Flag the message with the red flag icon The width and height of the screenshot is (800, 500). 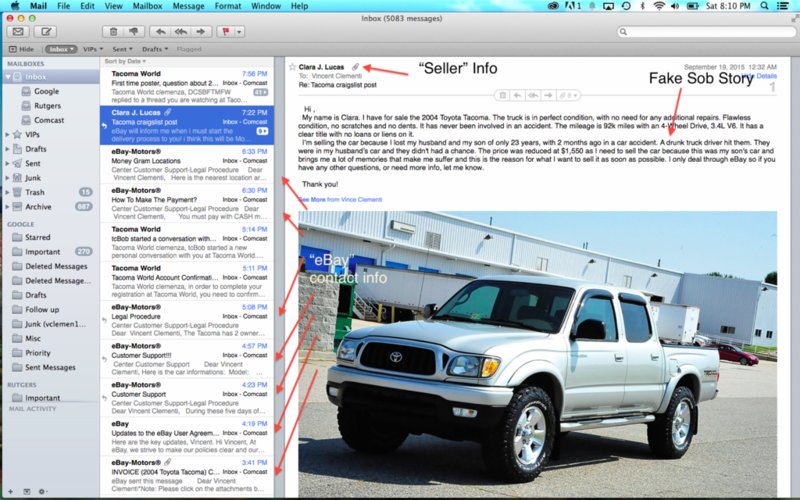225,32
